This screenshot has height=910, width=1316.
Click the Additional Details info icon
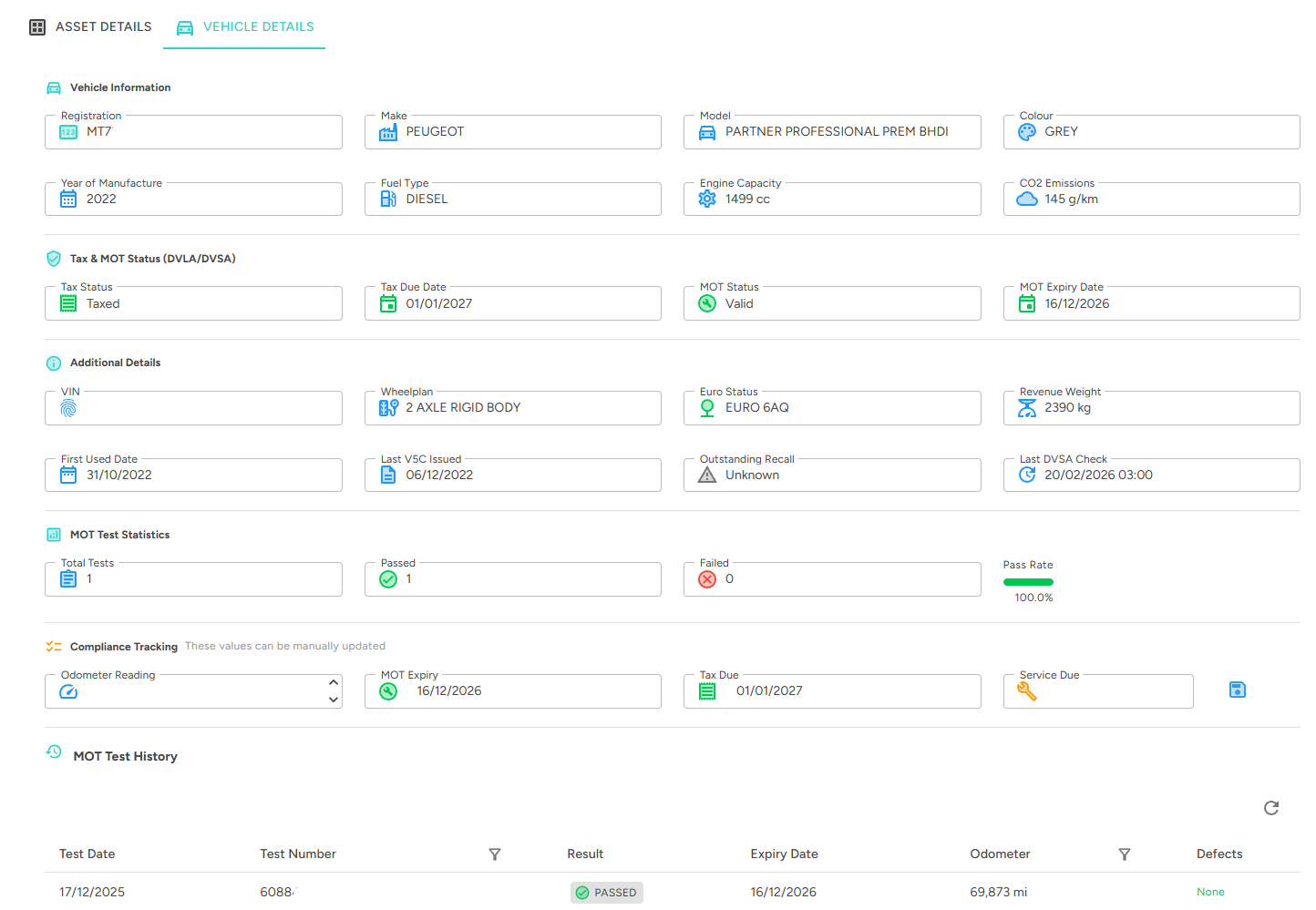tap(54, 363)
